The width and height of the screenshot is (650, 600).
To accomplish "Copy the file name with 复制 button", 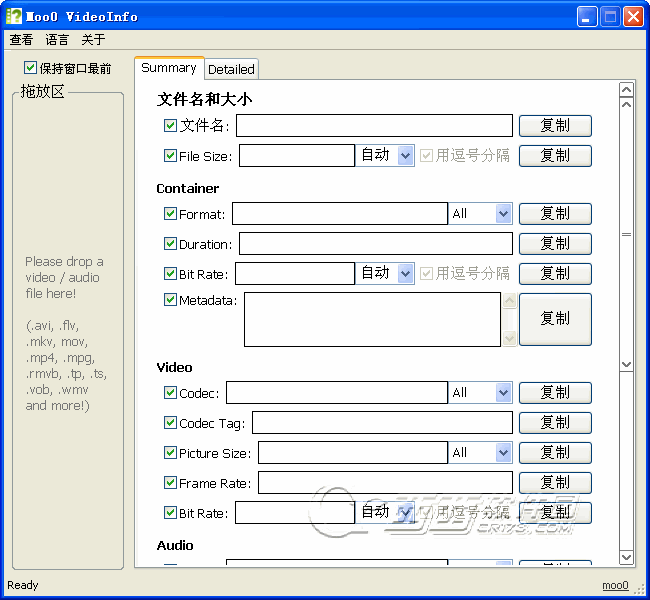I will [x=555, y=126].
